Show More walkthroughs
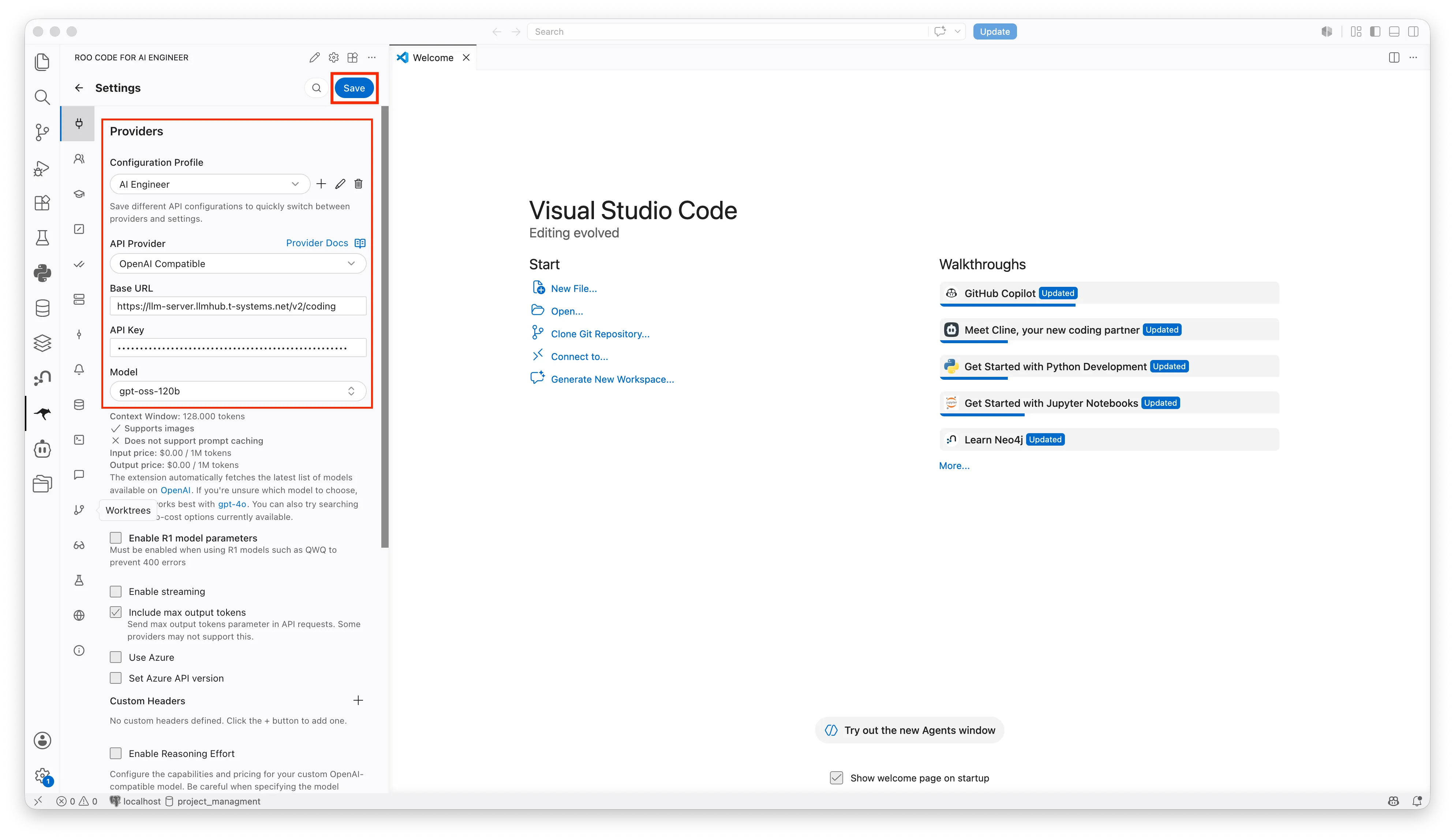This screenshot has width=1455, height=840. tap(954, 466)
